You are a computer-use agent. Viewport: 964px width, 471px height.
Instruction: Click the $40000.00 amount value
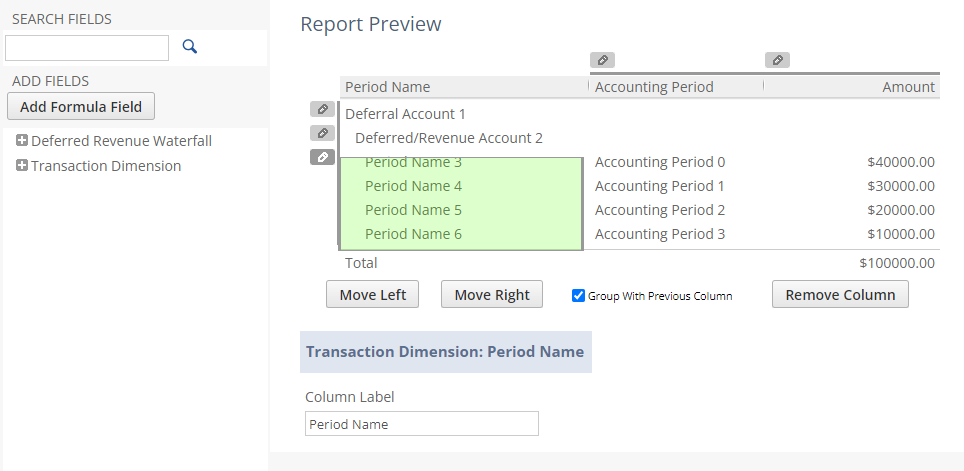901,162
